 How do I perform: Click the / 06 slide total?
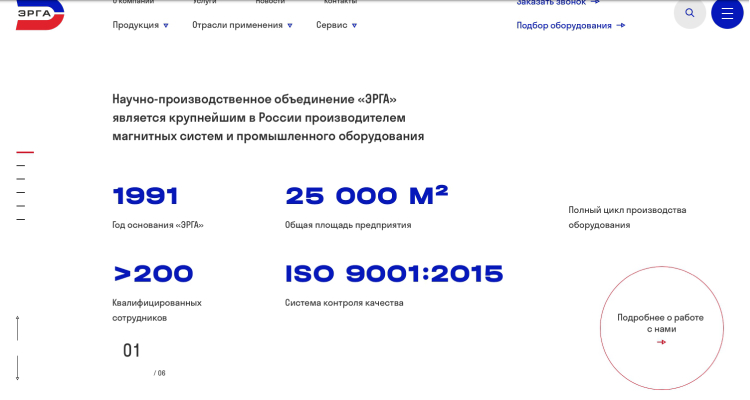(x=160, y=373)
